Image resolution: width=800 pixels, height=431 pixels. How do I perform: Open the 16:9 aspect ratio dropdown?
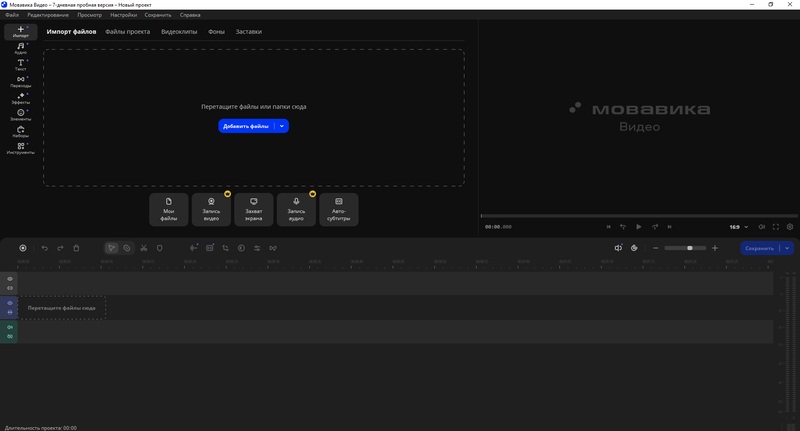[739, 227]
